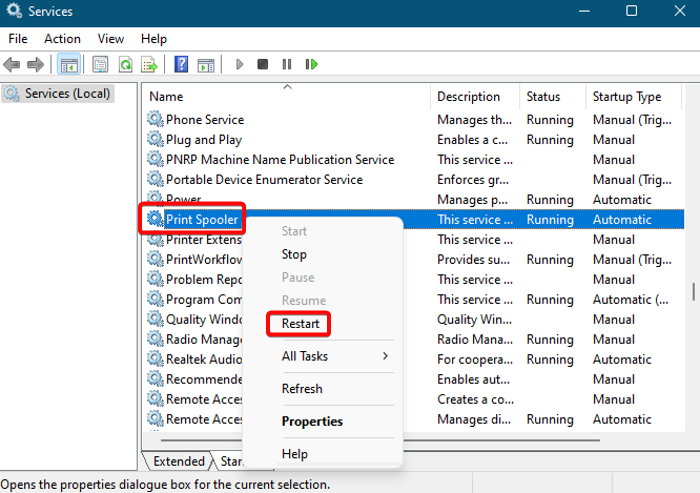Click the Back arrow toolbar icon

(12, 65)
